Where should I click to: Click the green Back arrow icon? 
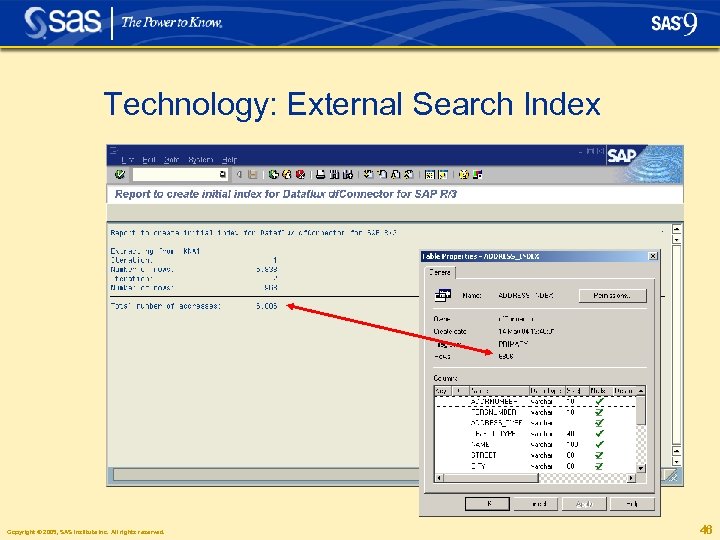point(274,174)
